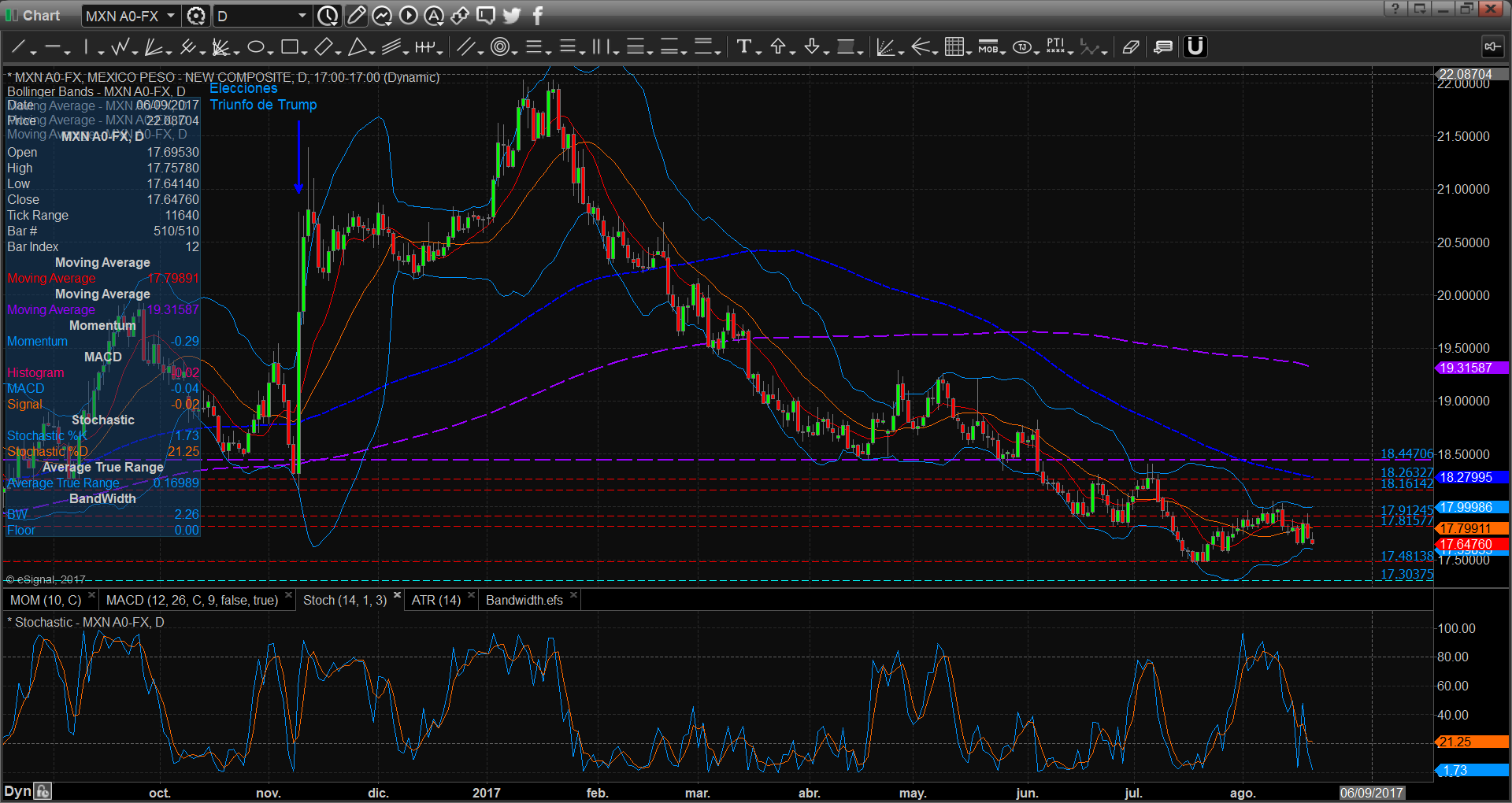Image resolution: width=1512 pixels, height=803 pixels.
Task: Open the window layout menu button
Action: pyautogui.click(x=1420, y=9)
